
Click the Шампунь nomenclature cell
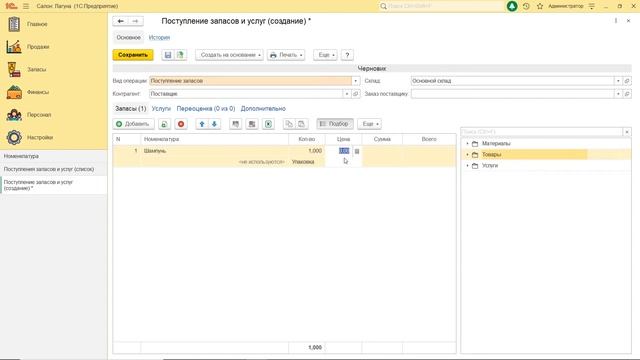click(x=214, y=151)
